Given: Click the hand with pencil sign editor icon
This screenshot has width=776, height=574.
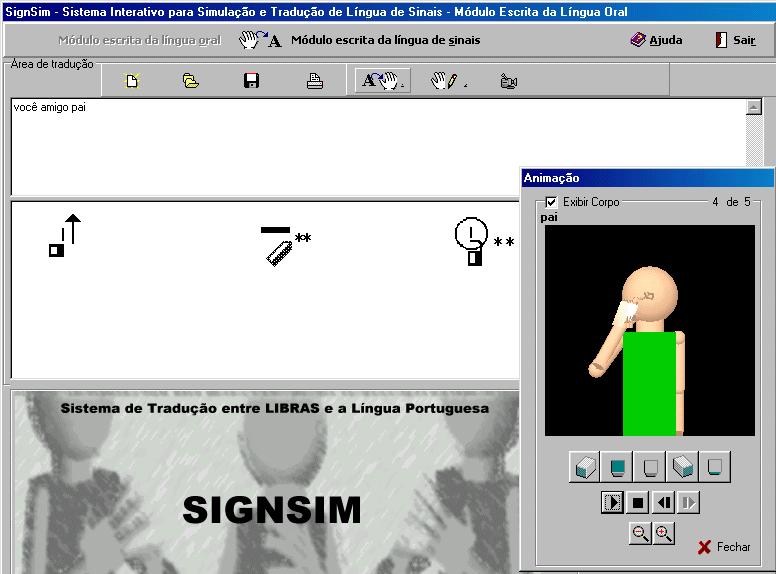Looking at the screenshot, I should 448,81.
